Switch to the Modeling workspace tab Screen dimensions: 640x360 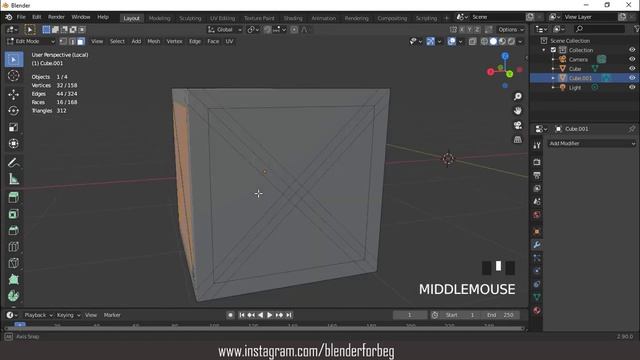[160, 18]
